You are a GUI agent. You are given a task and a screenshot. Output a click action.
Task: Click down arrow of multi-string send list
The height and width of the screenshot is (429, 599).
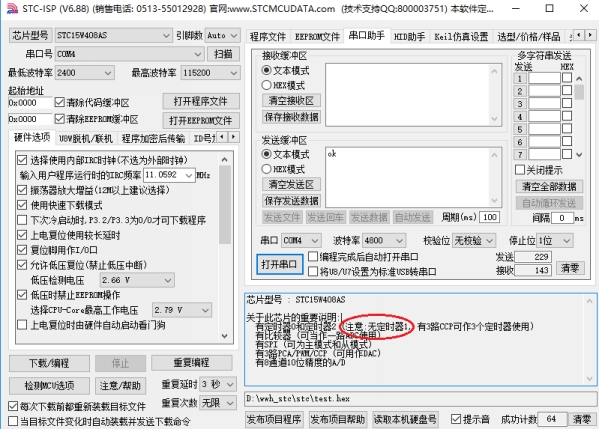pos(579,155)
